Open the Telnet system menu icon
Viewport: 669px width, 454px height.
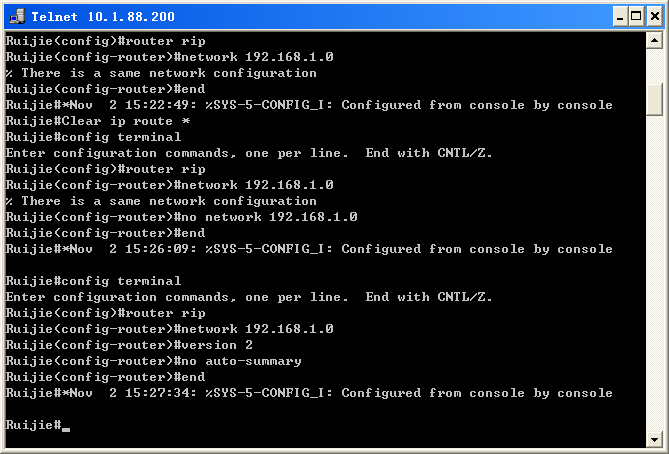point(17,16)
